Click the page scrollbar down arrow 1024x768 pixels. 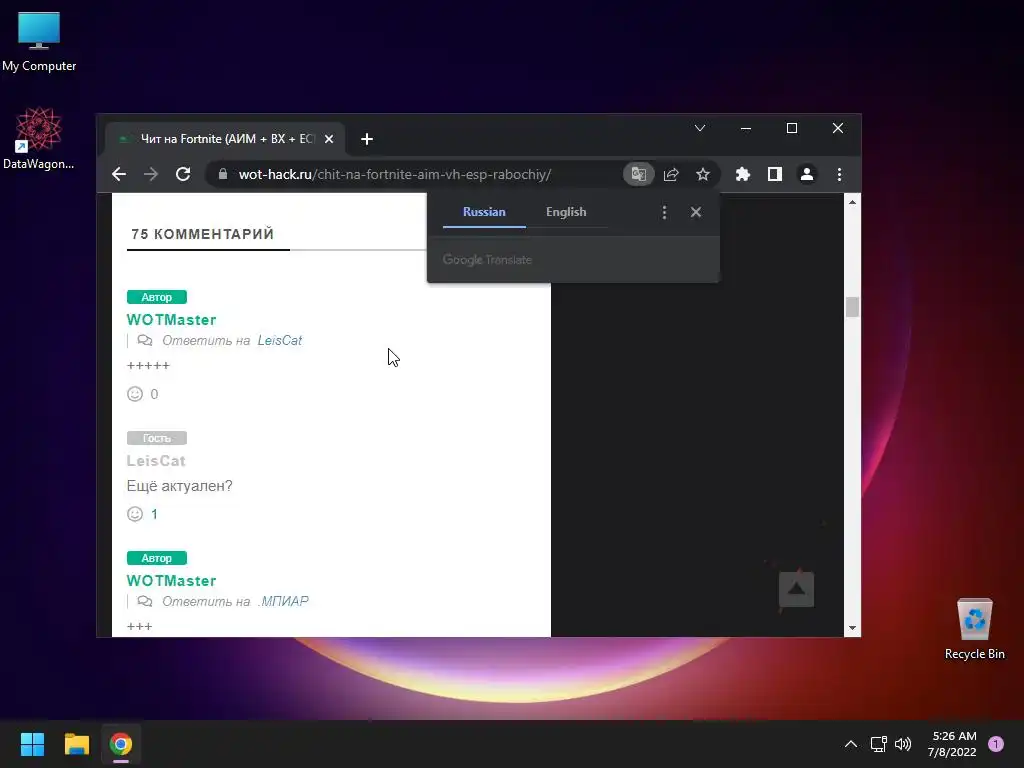pos(852,628)
